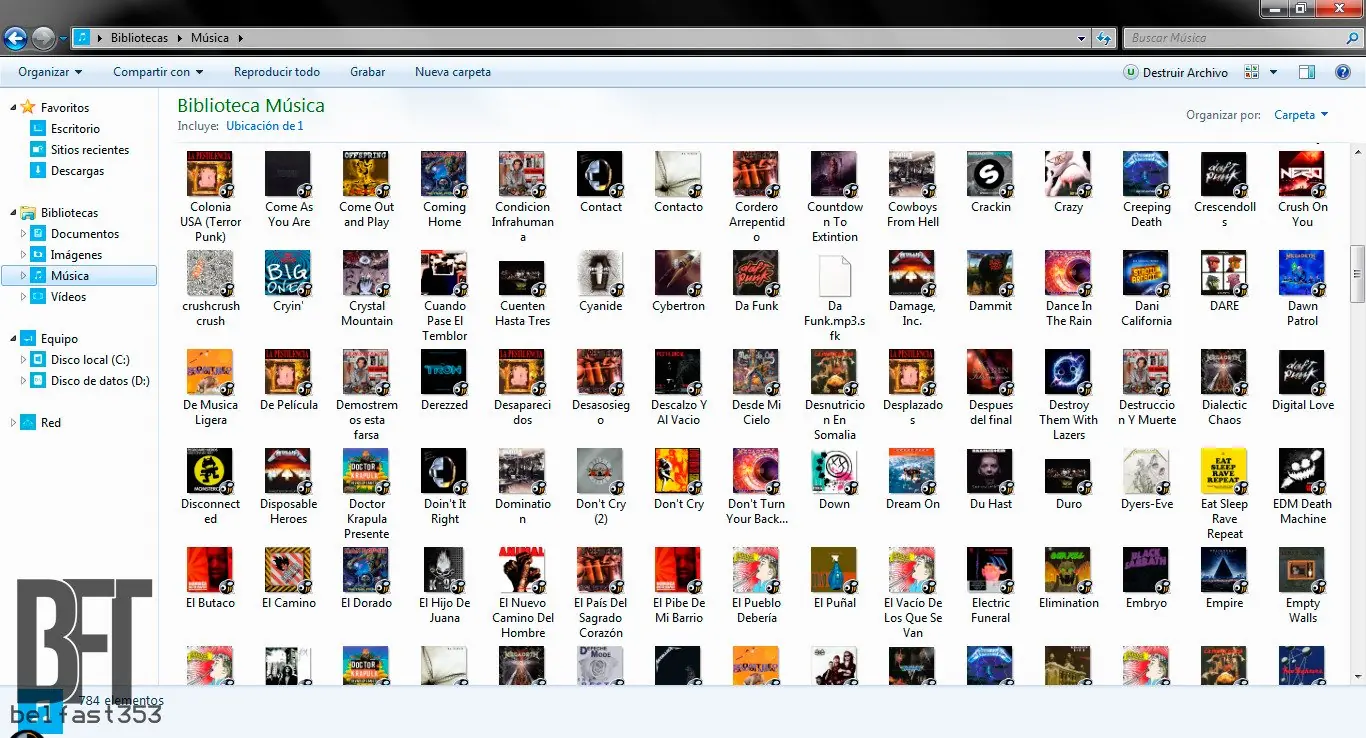Click the Bibliotecas breadcrumb in address bar

click(x=139, y=38)
